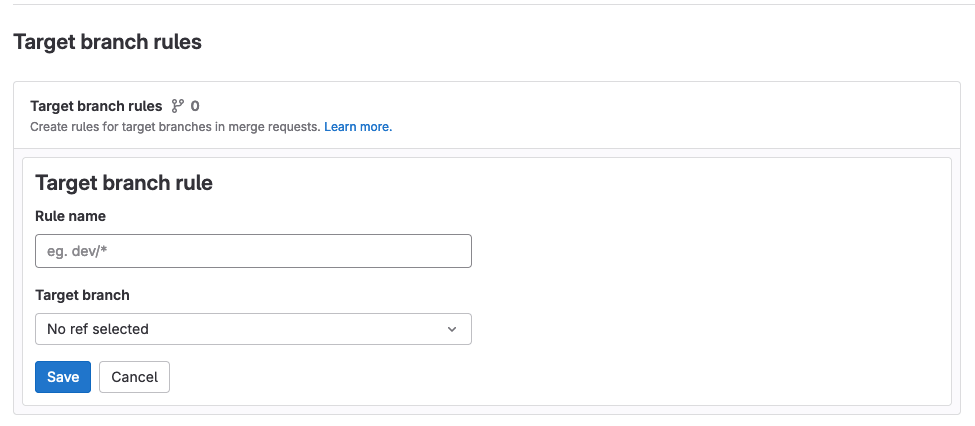This screenshot has height=426, width=975.
Task: Click the branch icon beside Target branch rules
Action: point(178,106)
